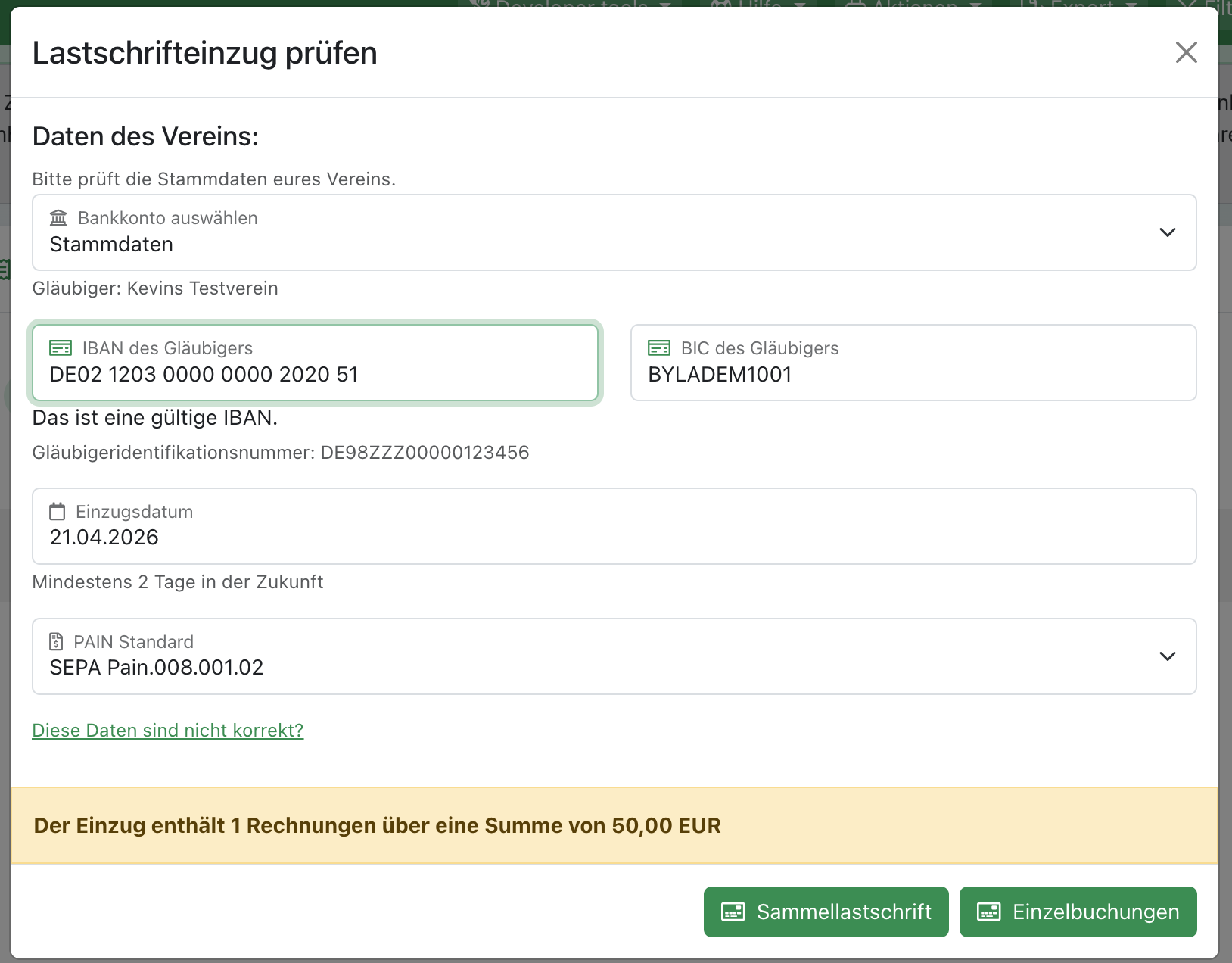Click the icon inside the Sammellastschrift button
The image size is (1232, 963).
733,912
